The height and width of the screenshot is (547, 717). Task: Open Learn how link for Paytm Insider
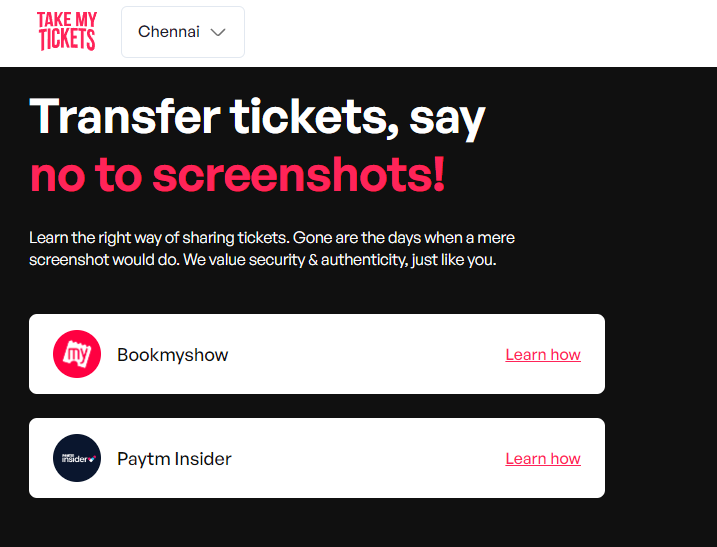[x=542, y=459]
